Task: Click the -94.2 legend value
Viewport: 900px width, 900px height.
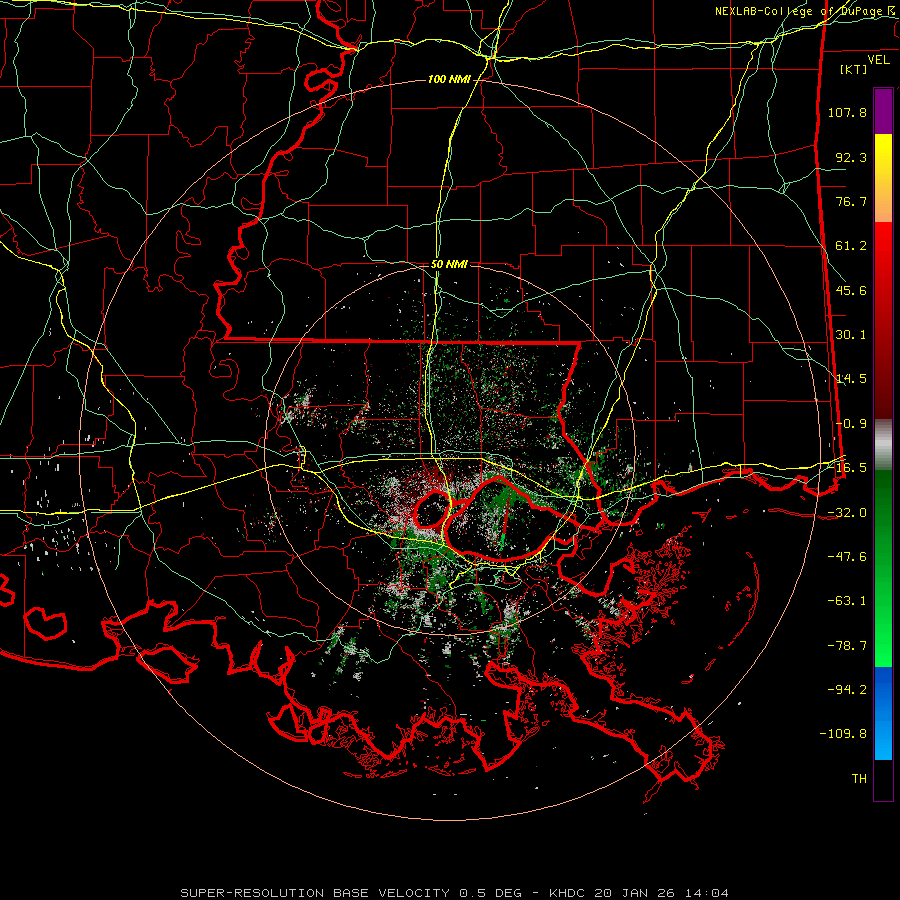Action: click(847, 690)
